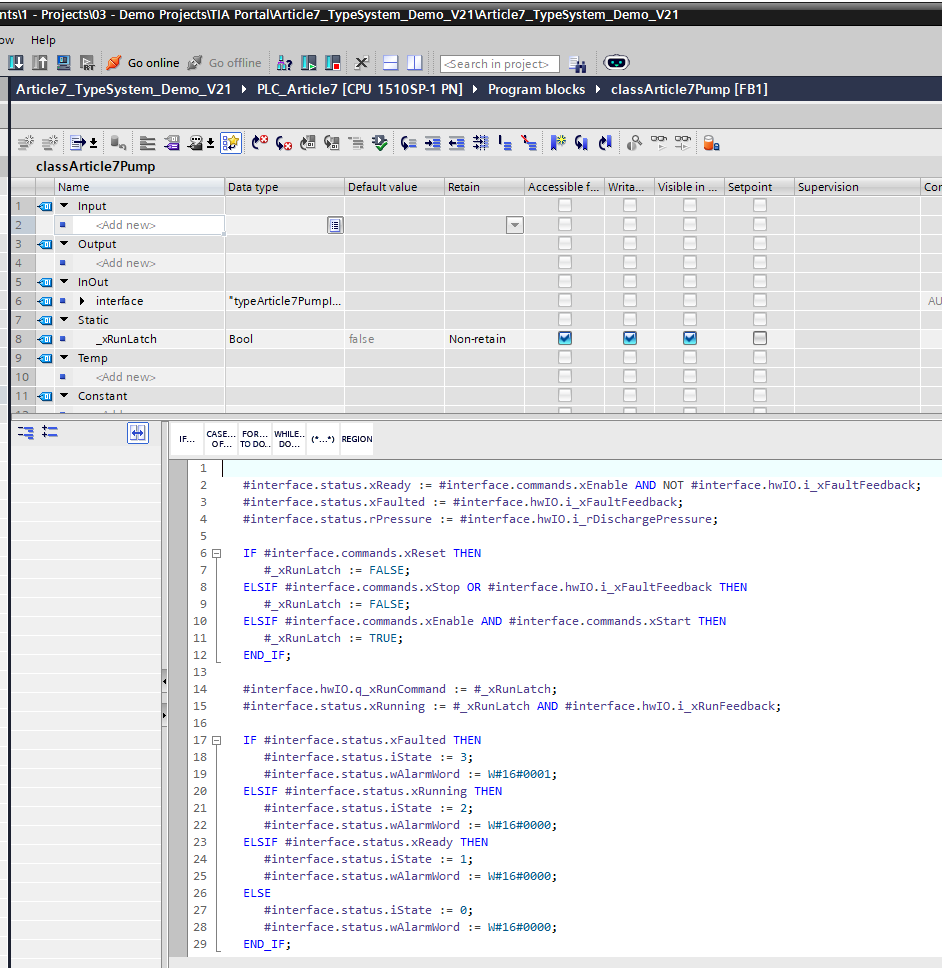Image resolution: width=942 pixels, height=968 pixels.
Task: Insert REGION snippet
Action: click(x=357, y=439)
